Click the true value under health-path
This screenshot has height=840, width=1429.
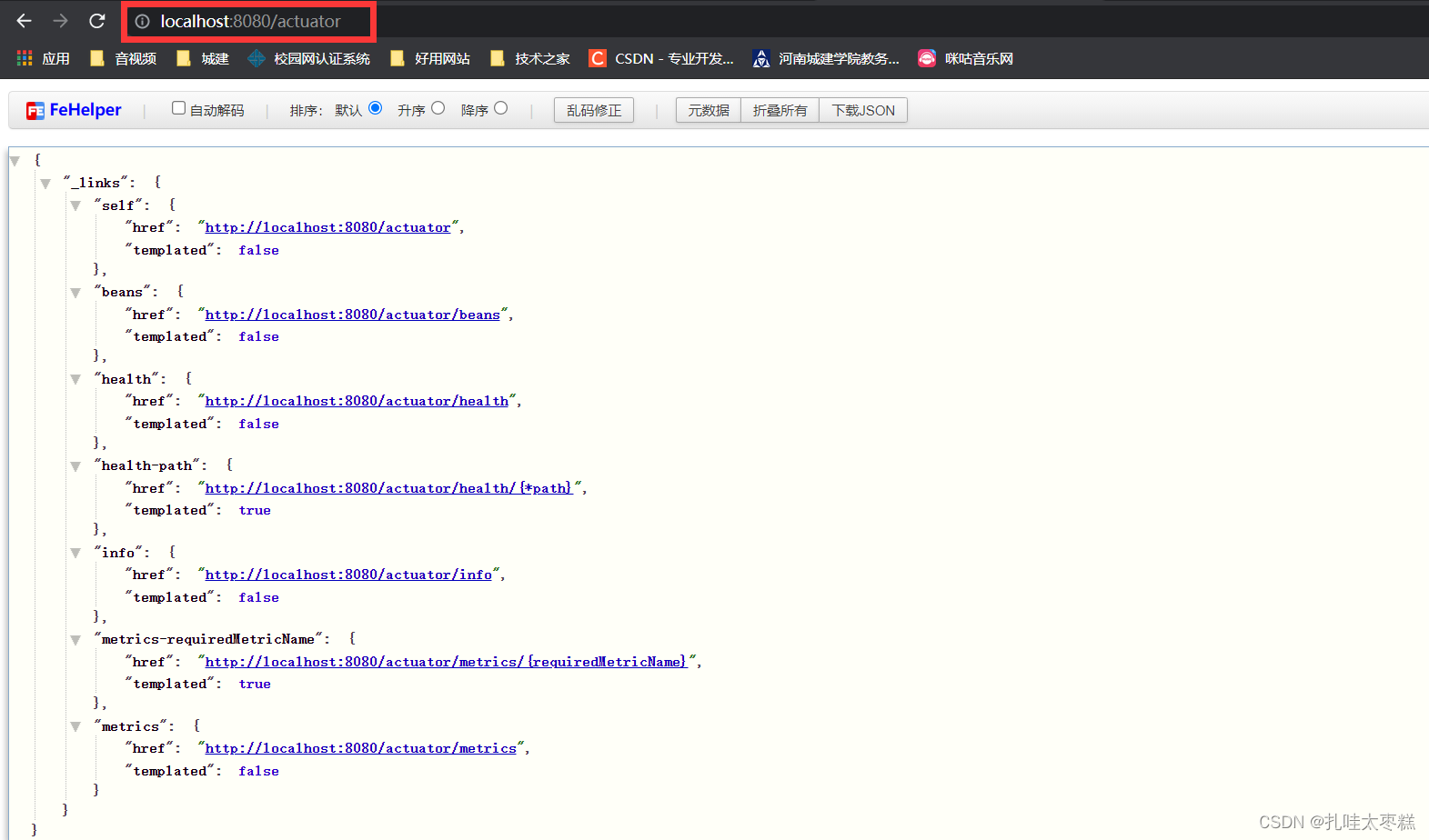click(x=255, y=510)
